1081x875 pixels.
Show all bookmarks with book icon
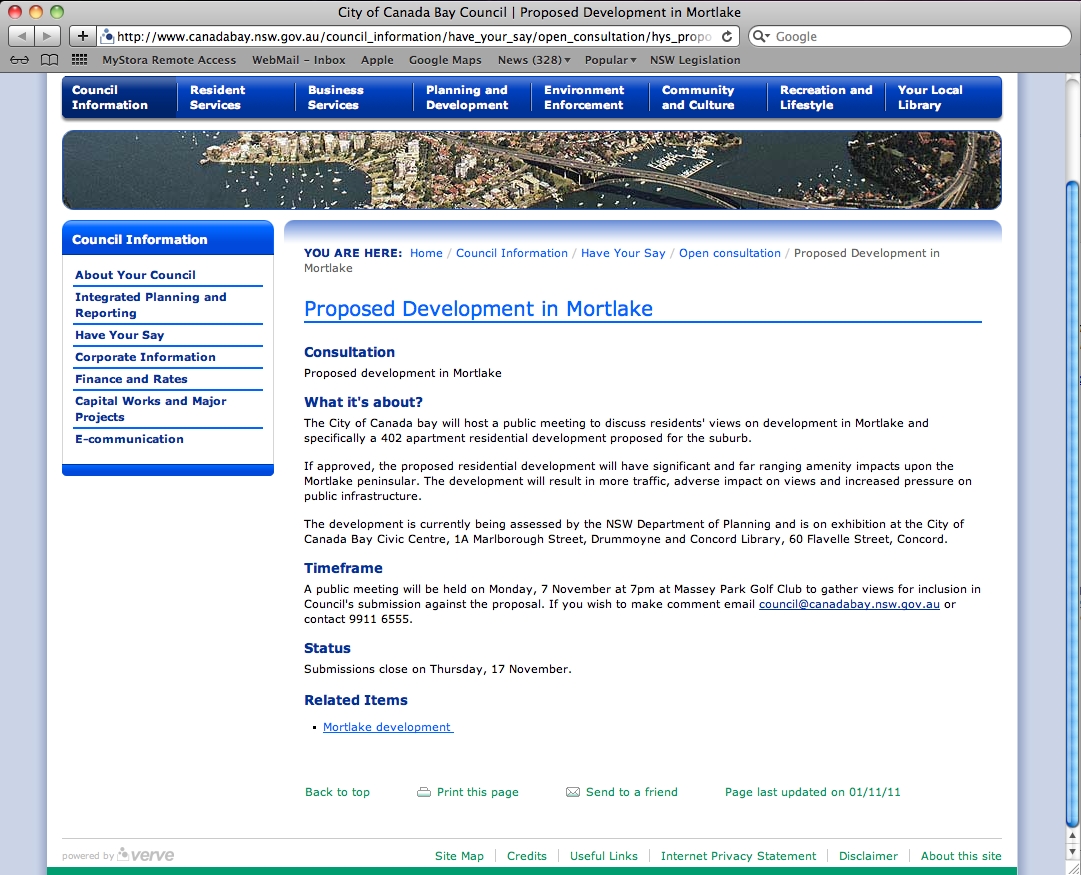tap(49, 60)
